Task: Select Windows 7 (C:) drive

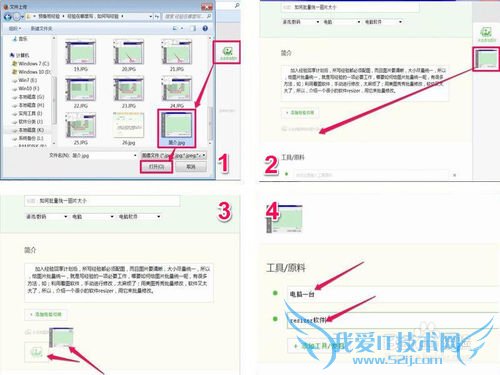Action: [31, 63]
